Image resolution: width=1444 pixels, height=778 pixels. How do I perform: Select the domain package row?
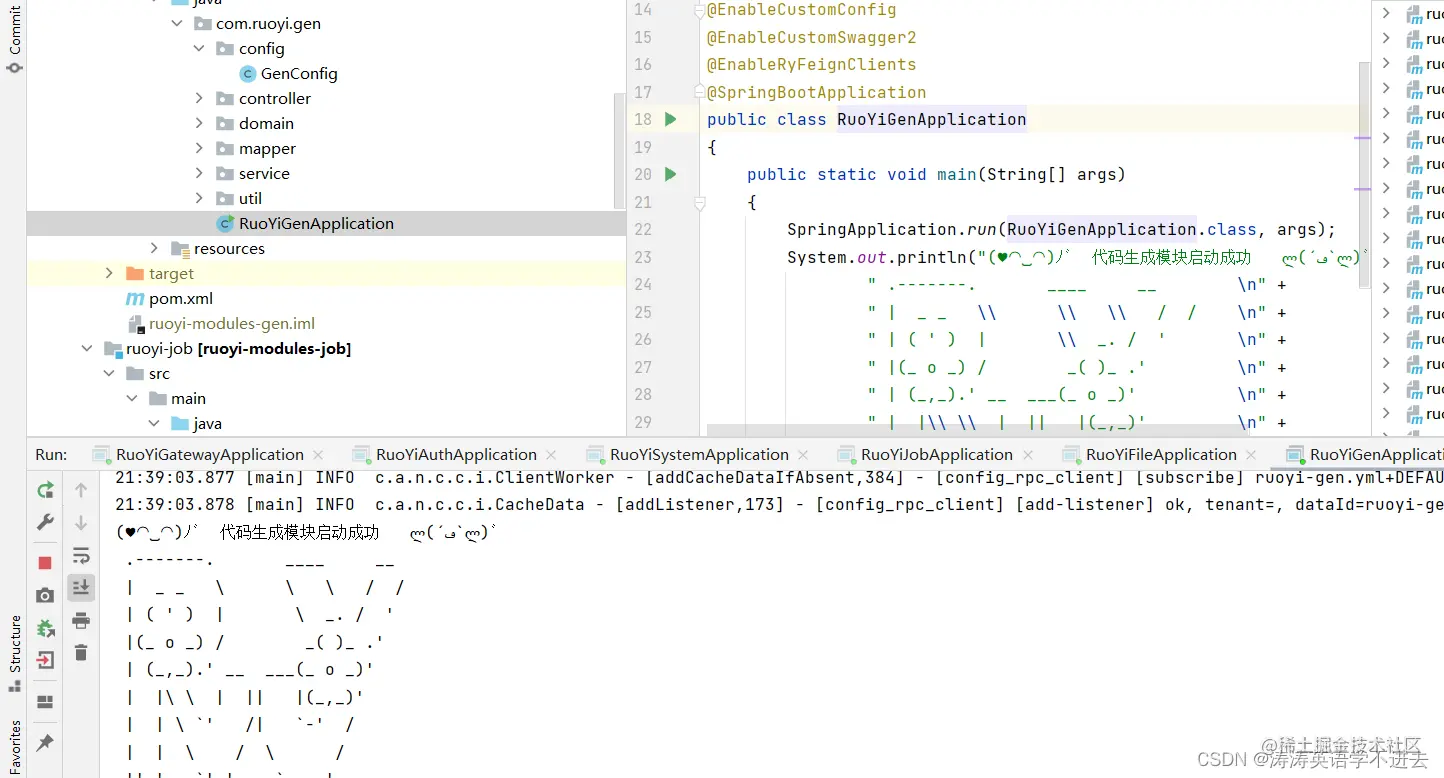326,123
